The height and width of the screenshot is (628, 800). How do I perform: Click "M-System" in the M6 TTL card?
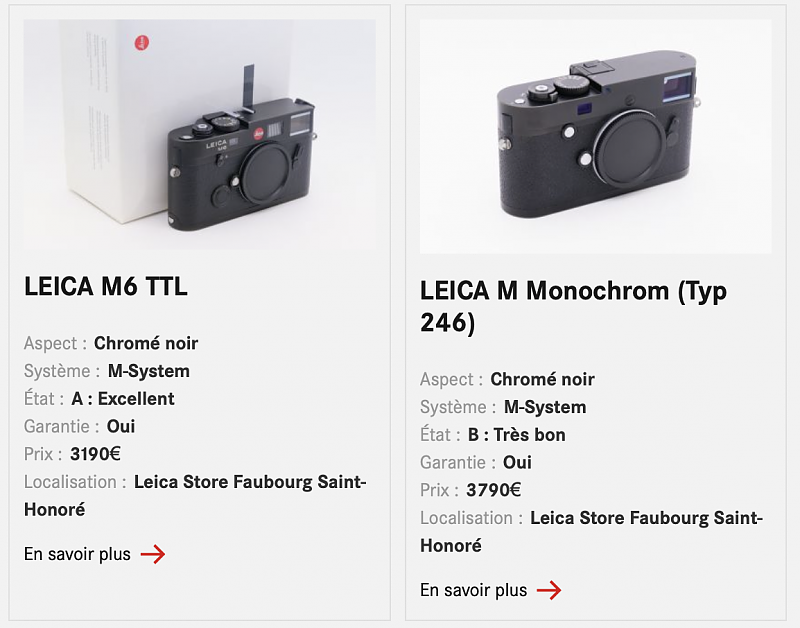click(149, 371)
